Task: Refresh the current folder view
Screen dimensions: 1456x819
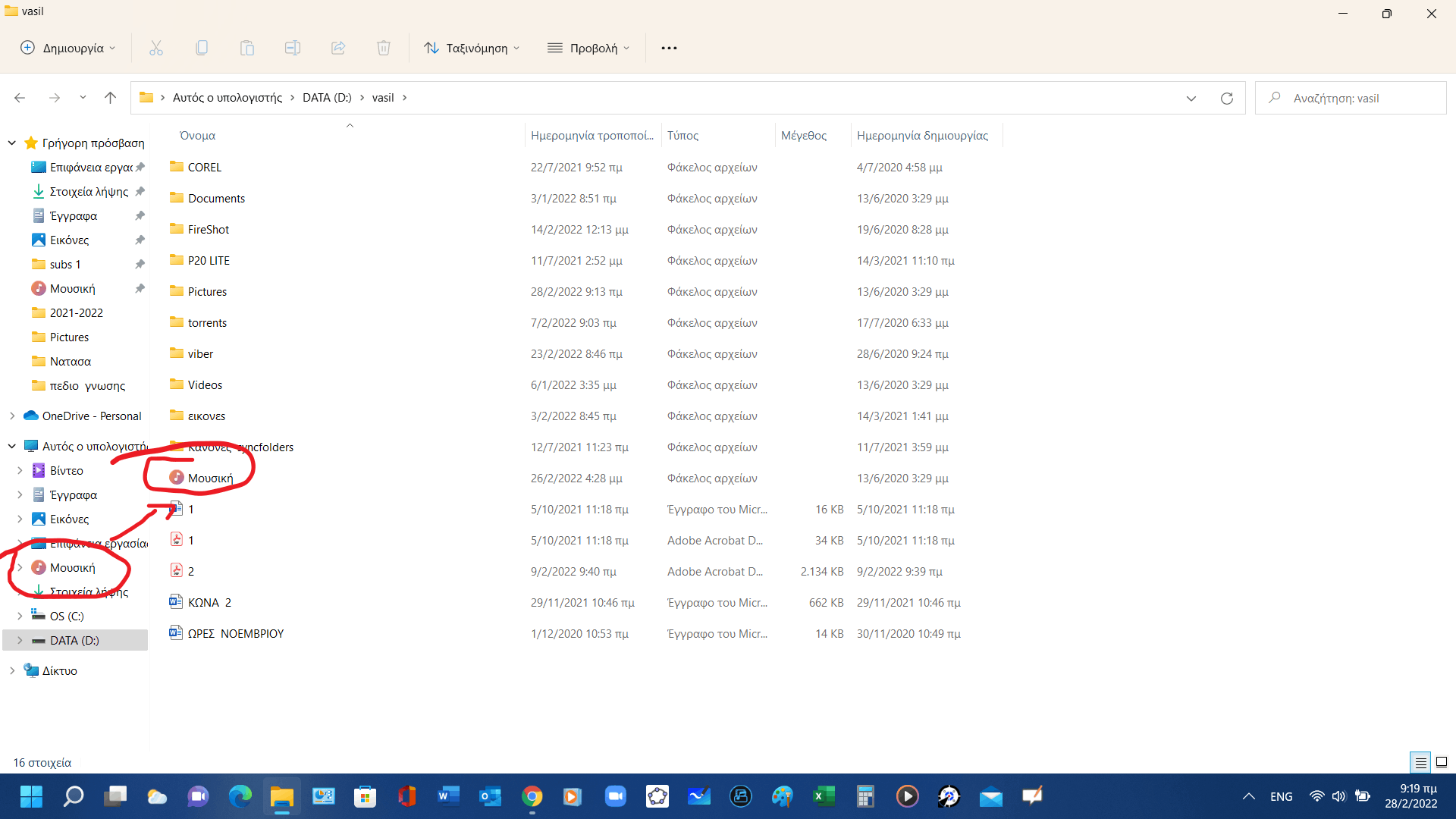Action: point(1227,98)
